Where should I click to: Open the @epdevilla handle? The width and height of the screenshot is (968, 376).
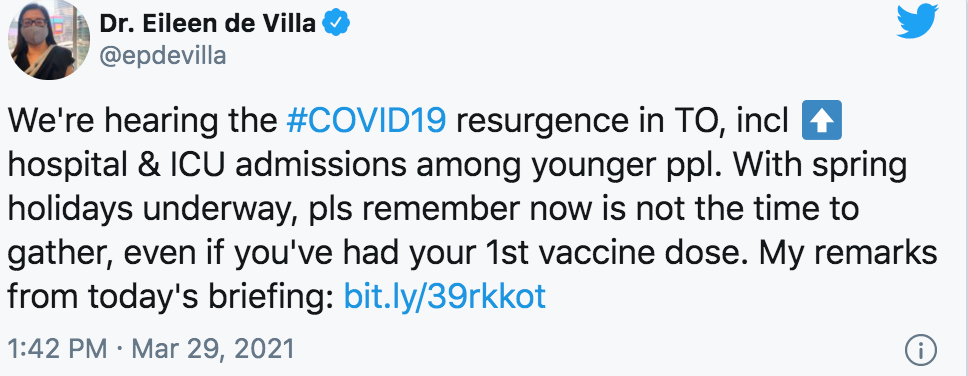pos(163,56)
